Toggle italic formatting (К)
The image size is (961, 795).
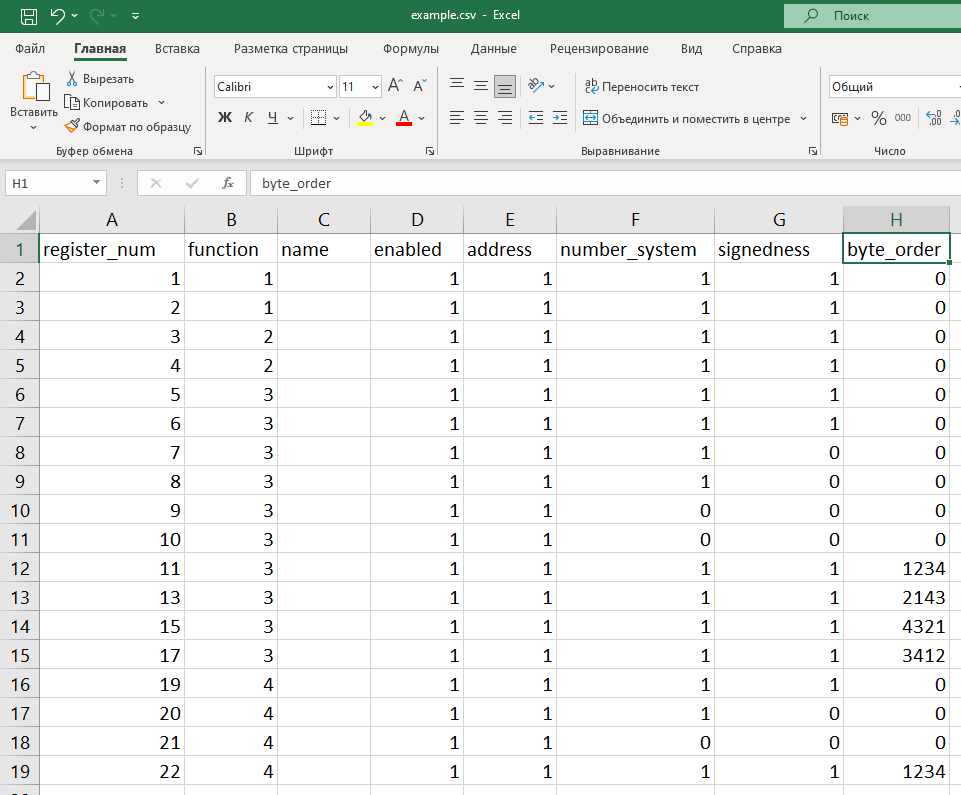pos(248,118)
